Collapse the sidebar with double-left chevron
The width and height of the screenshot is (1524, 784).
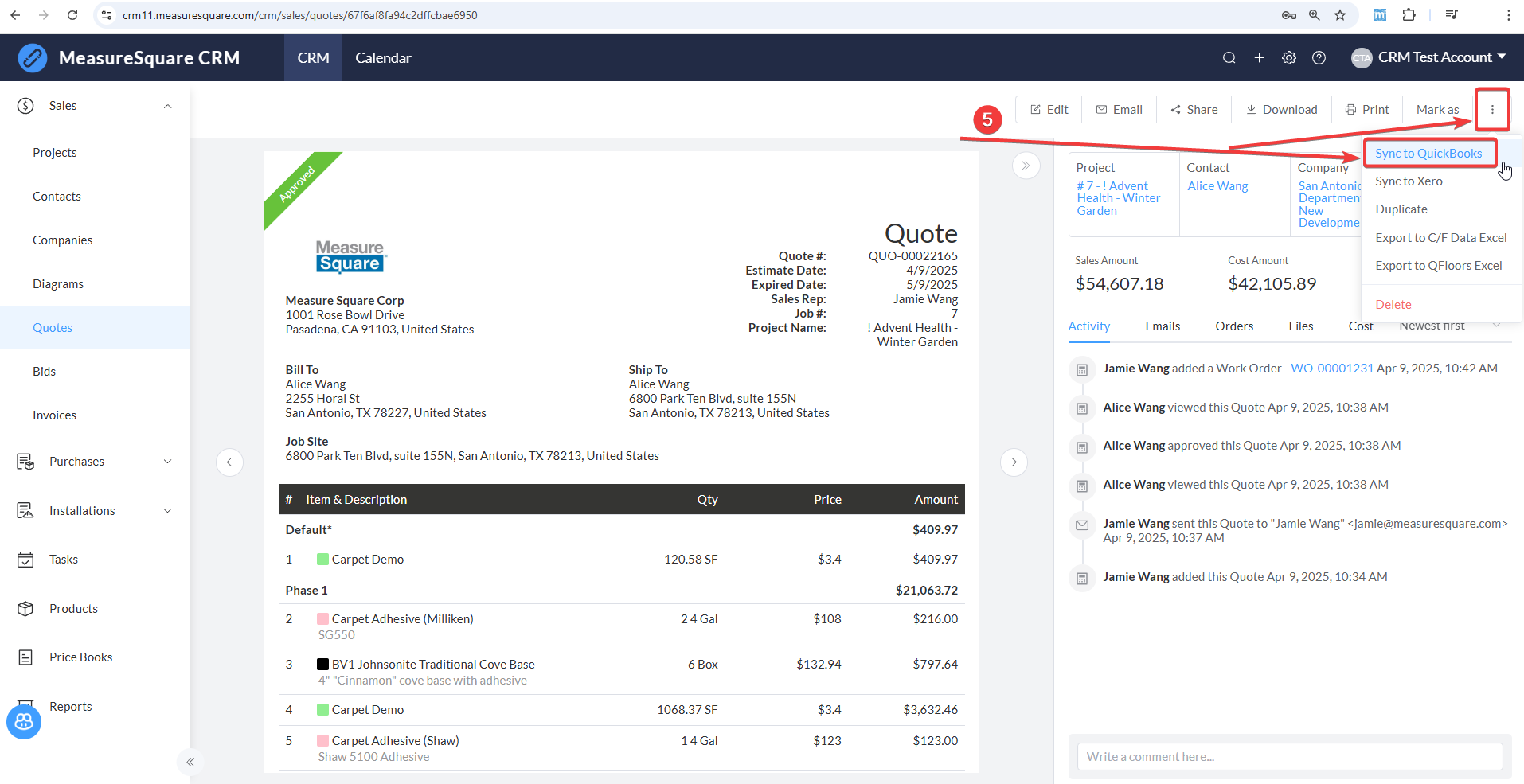[x=190, y=762]
